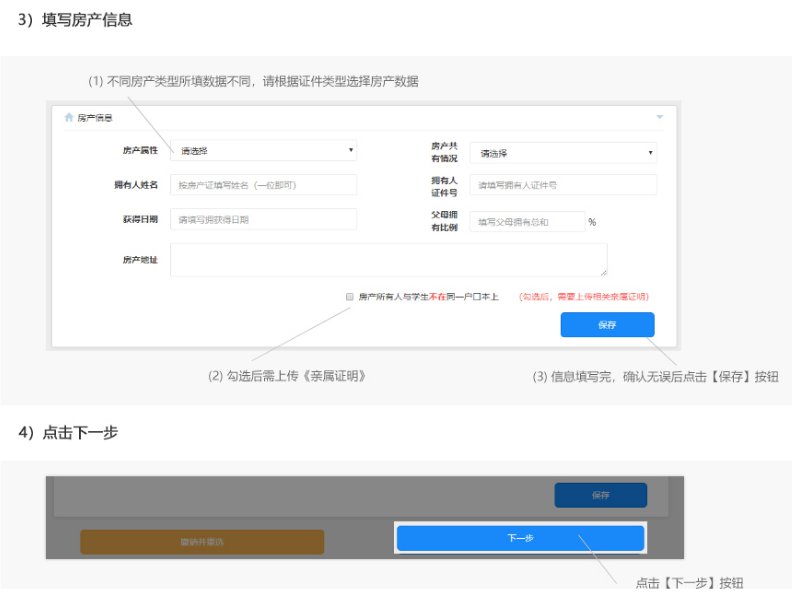
Task: Click the % sign after 父母拥有比例 field
Action: tap(592, 222)
